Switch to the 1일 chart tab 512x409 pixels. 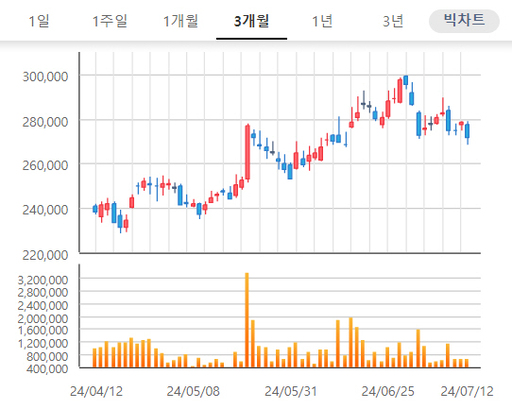pyautogui.click(x=39, y=21)
